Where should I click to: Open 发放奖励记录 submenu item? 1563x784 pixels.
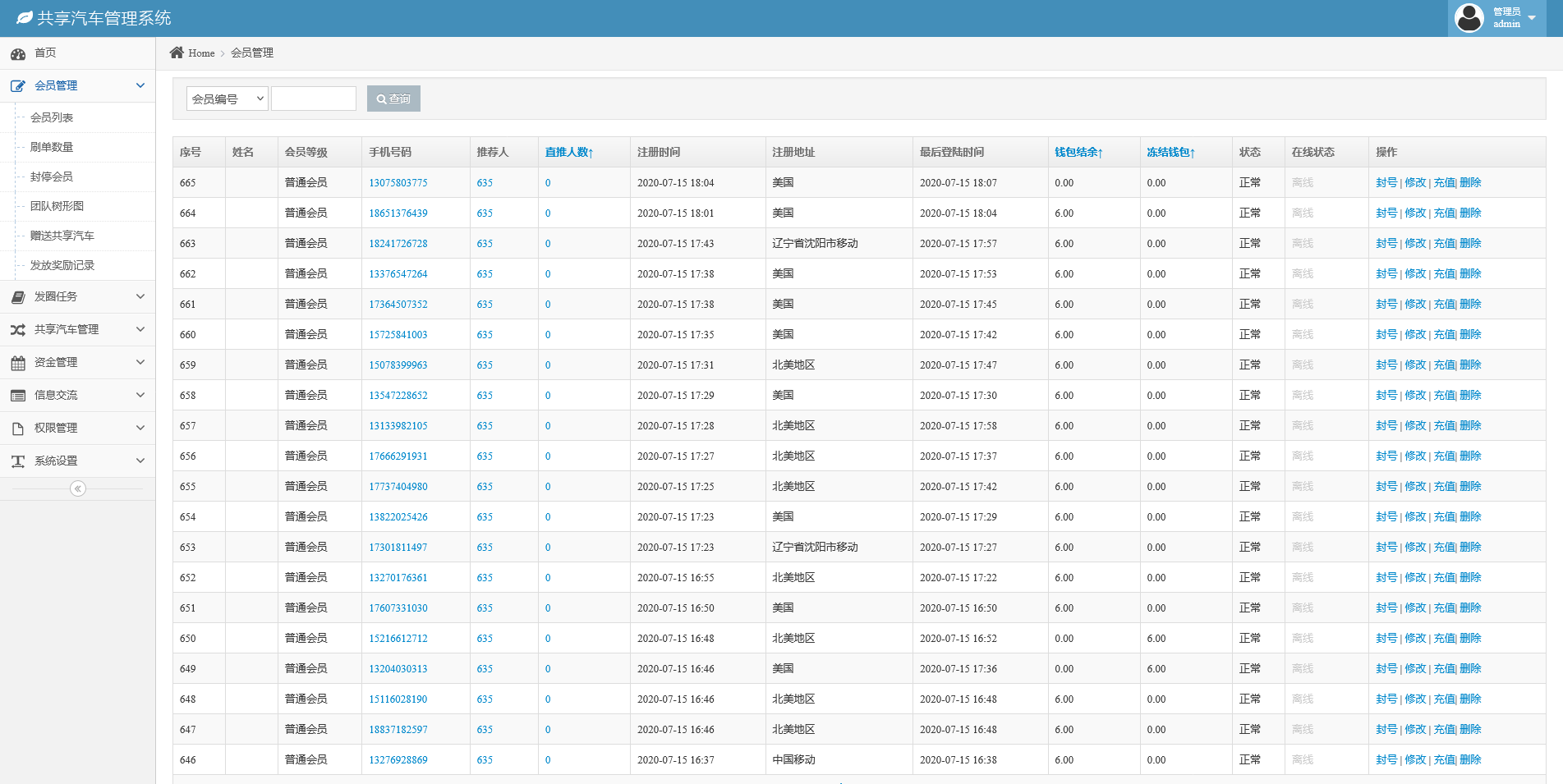click(62, 265)
